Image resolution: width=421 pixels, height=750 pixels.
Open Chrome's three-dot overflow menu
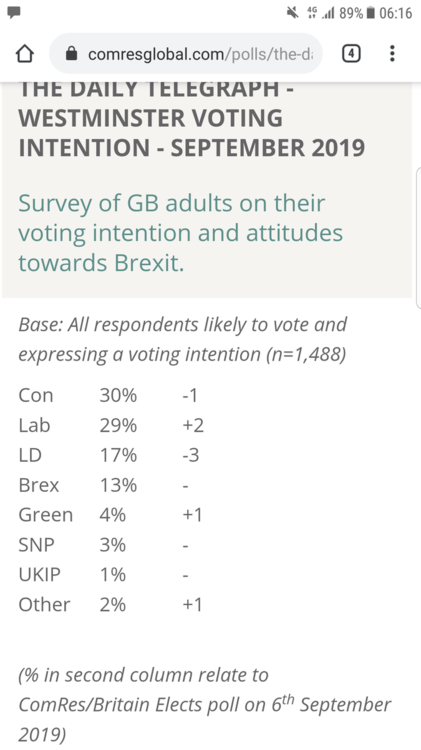click(392, 54)
